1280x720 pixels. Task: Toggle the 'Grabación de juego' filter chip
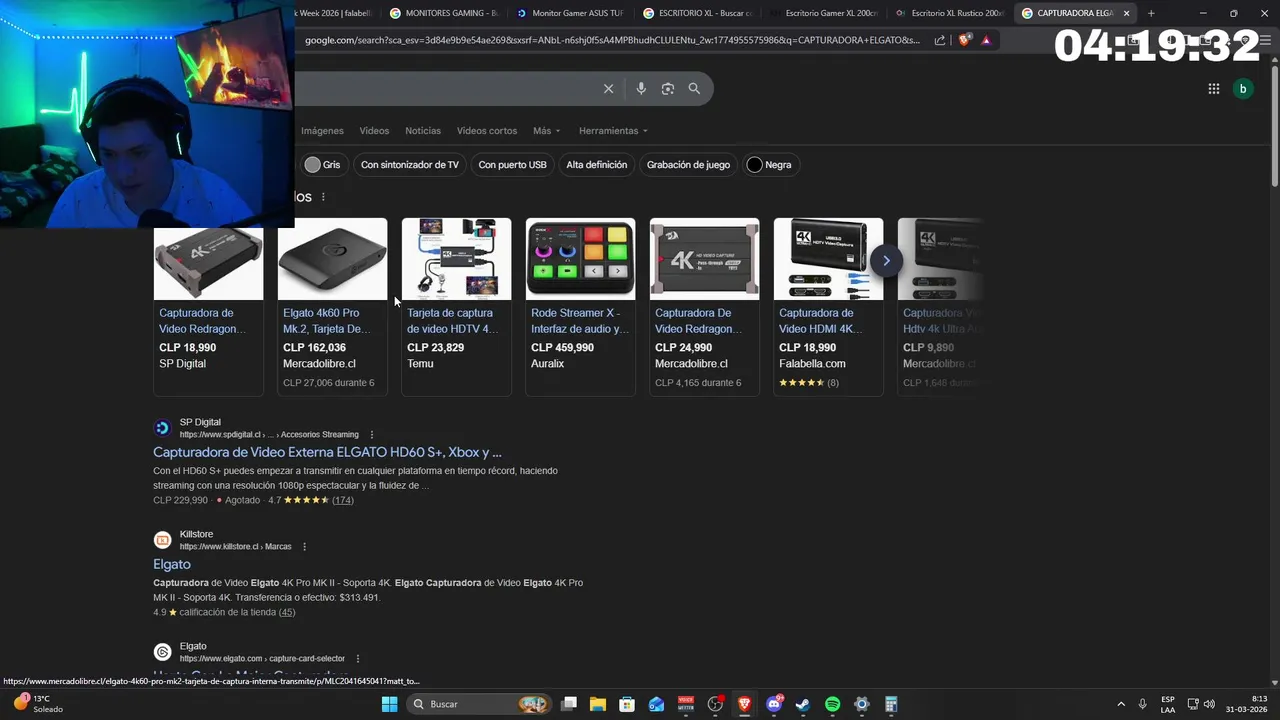pyautogui.click(x=688, y=165)
